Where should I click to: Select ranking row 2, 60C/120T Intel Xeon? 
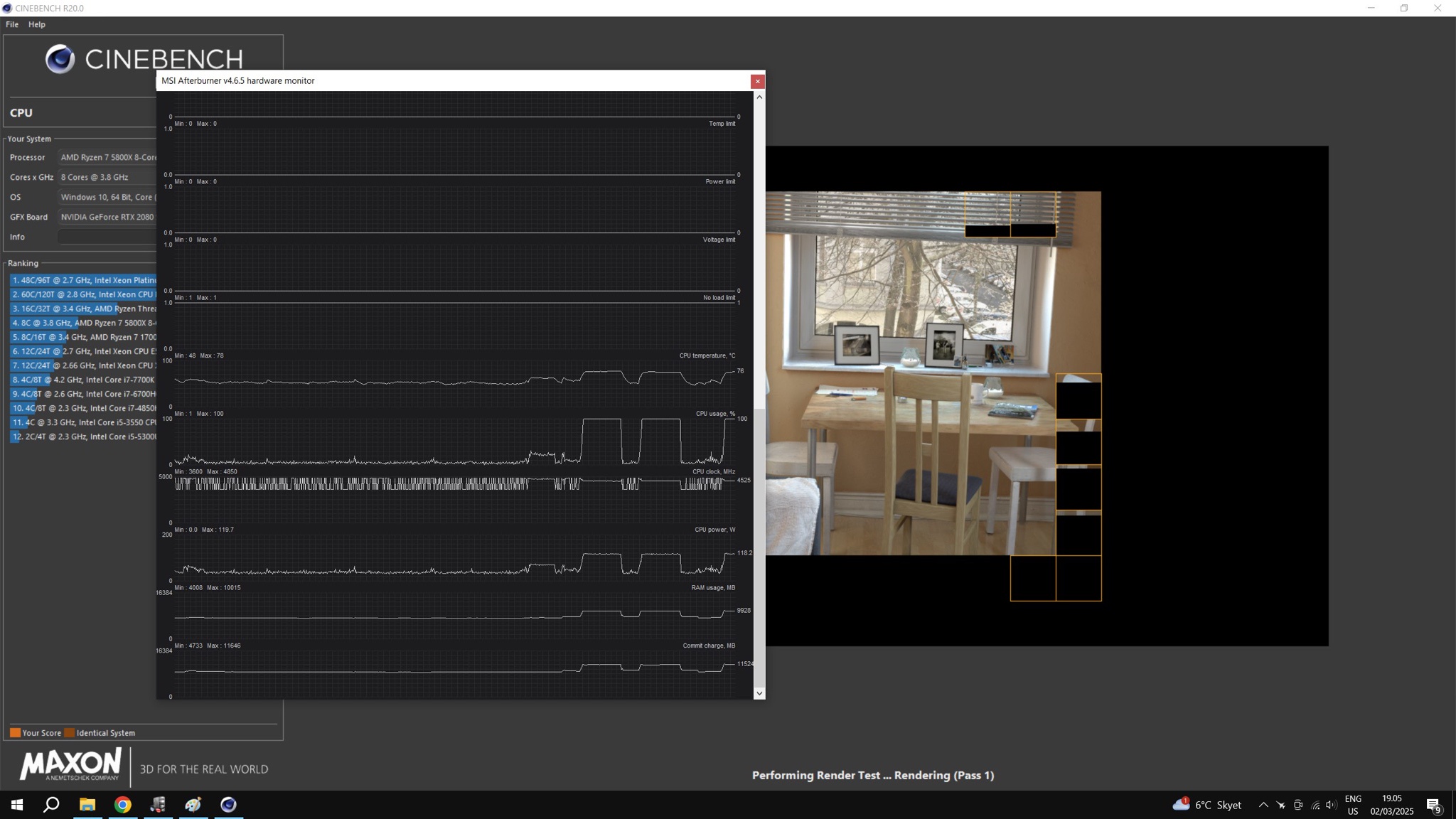pos(83,294)
